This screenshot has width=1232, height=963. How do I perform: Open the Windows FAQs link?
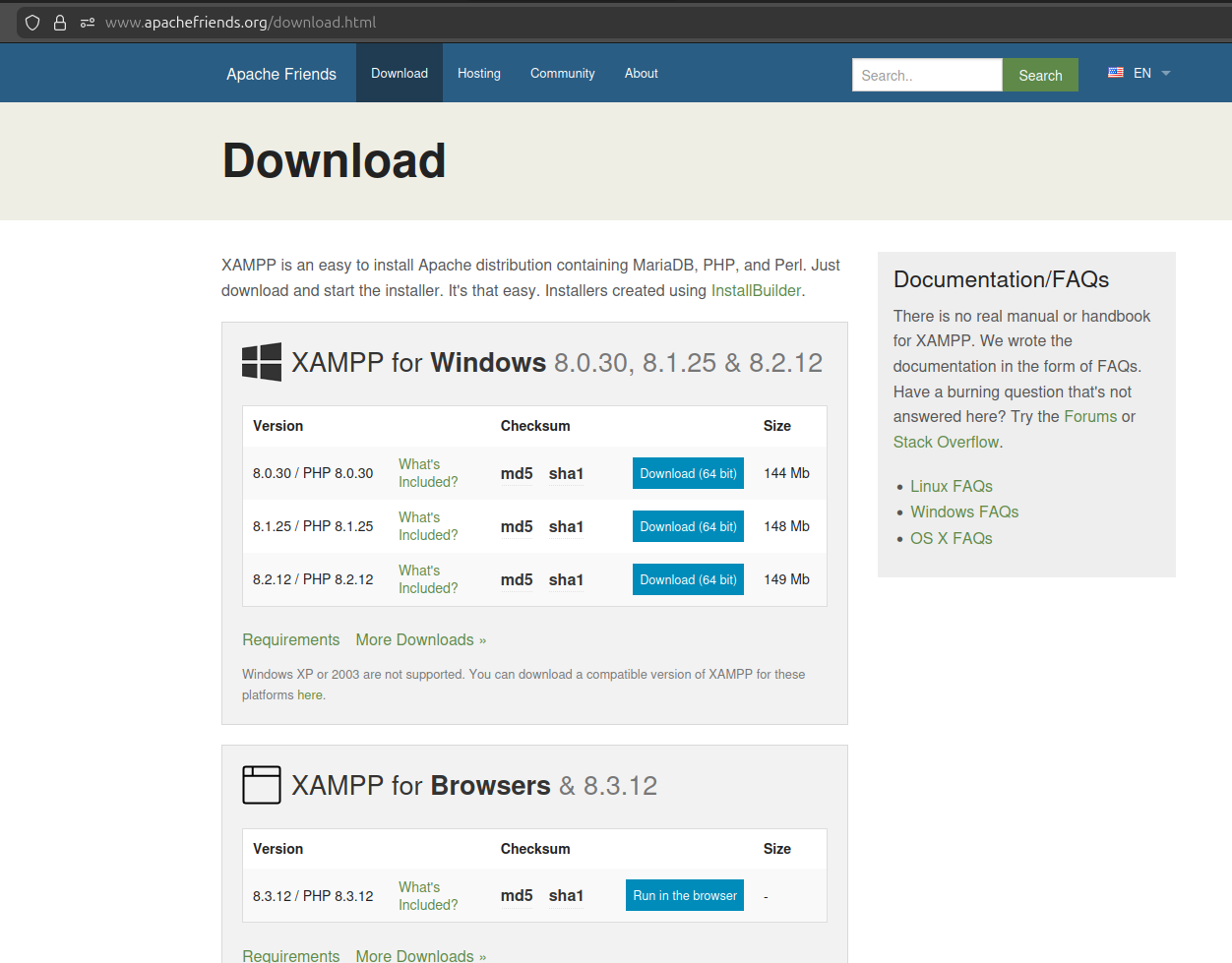tap(963, 512)
